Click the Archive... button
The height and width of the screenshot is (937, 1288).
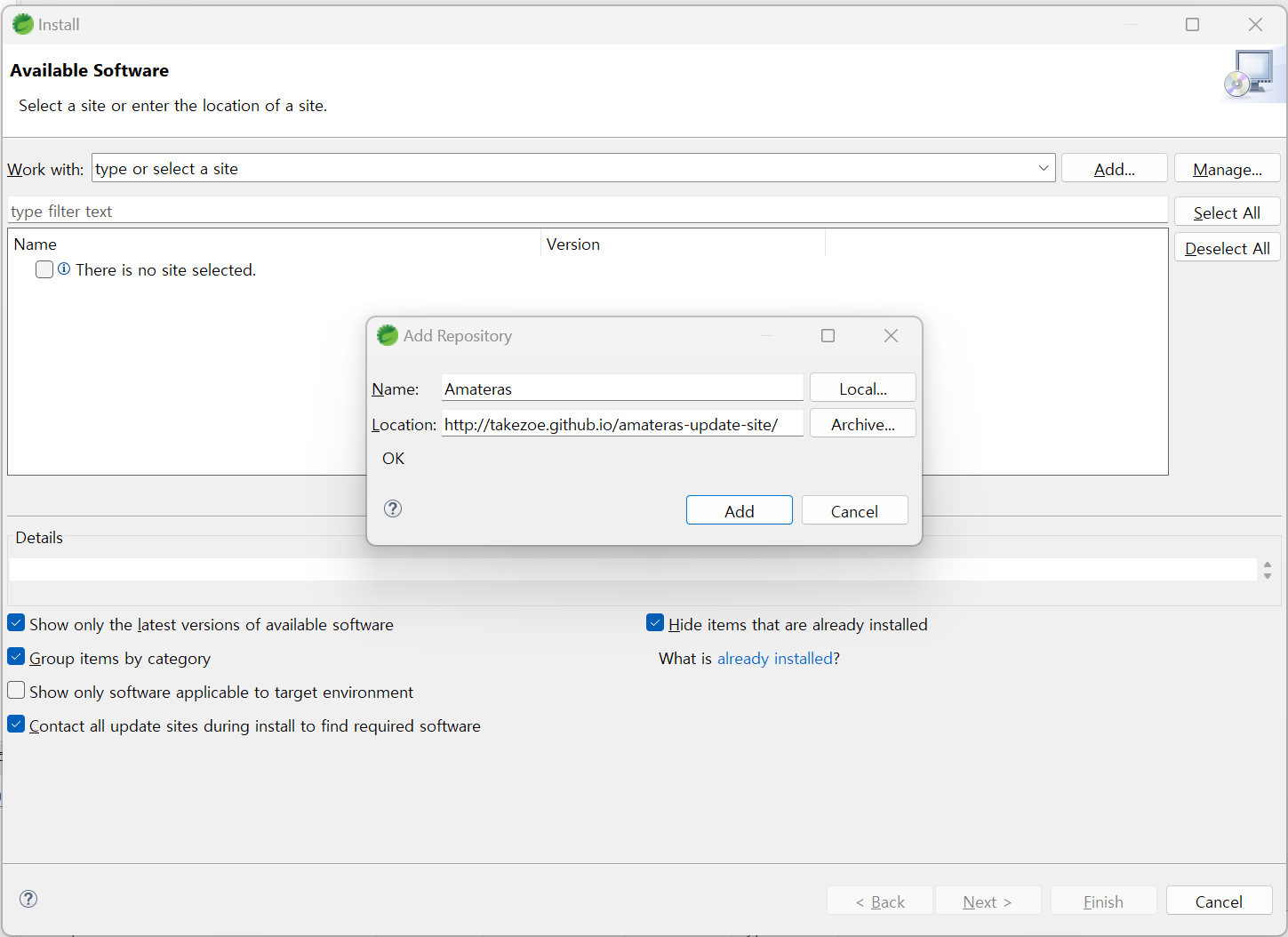[x=863, y=423]
